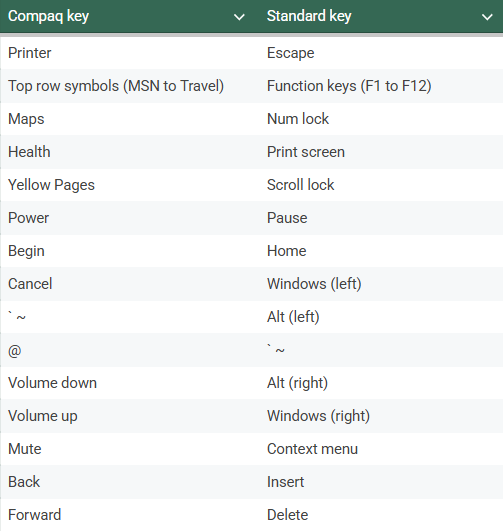
Task: Pick the Health cell
Action: point(129,152)
